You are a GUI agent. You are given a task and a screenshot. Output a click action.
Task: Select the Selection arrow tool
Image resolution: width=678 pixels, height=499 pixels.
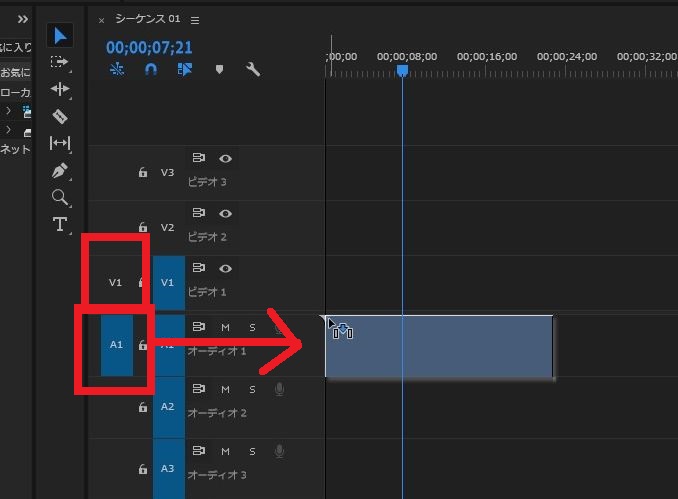click(60, 36)
